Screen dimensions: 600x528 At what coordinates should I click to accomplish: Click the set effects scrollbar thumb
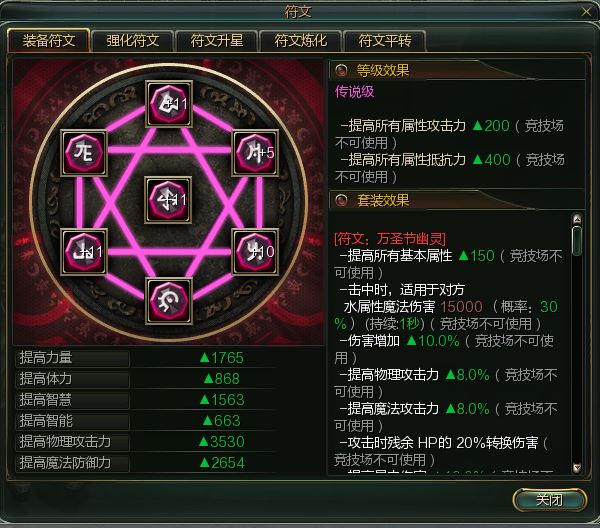[x=577, y=241]
